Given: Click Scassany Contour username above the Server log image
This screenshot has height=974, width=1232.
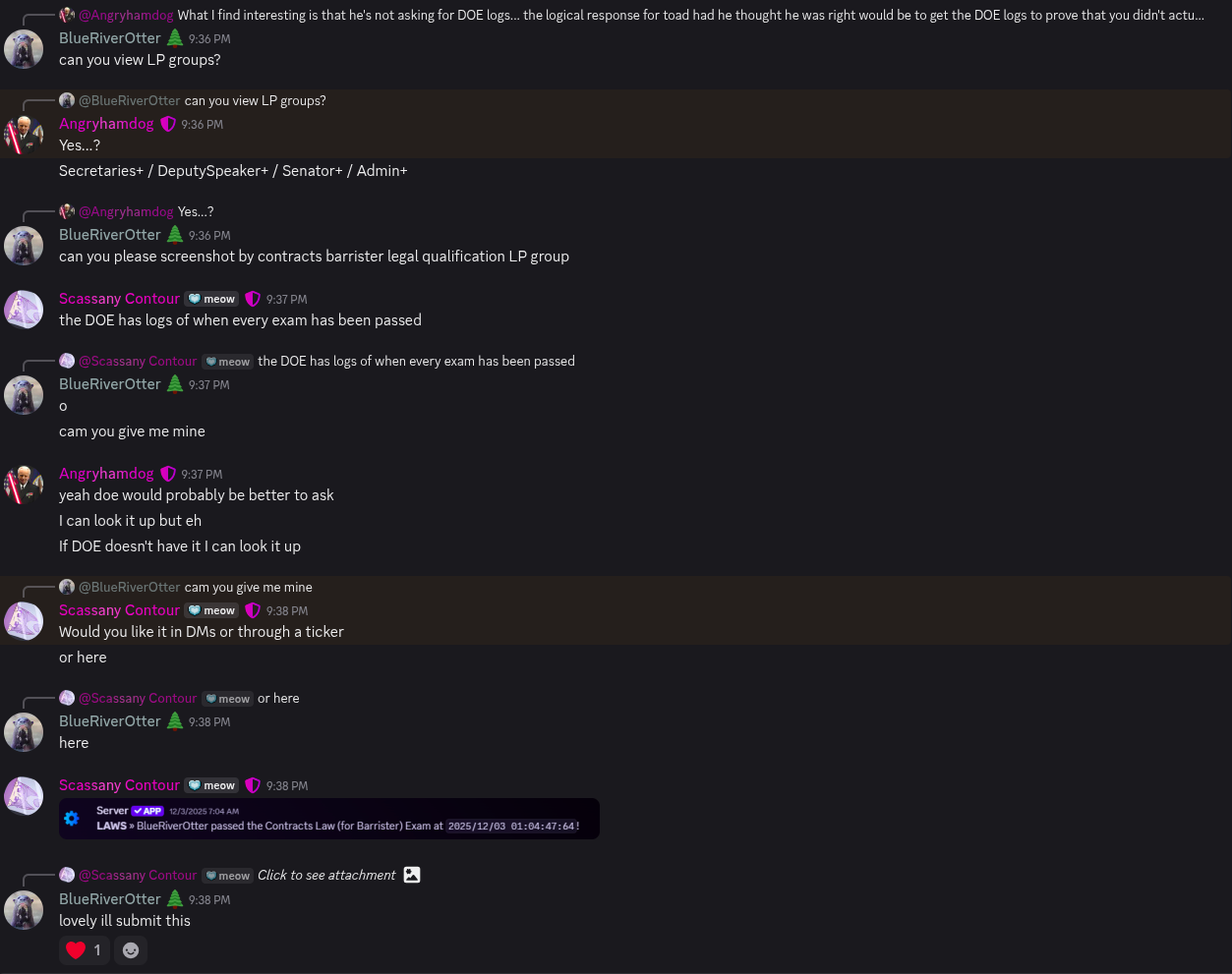Looking at the screenshot, I should [119, 785].
